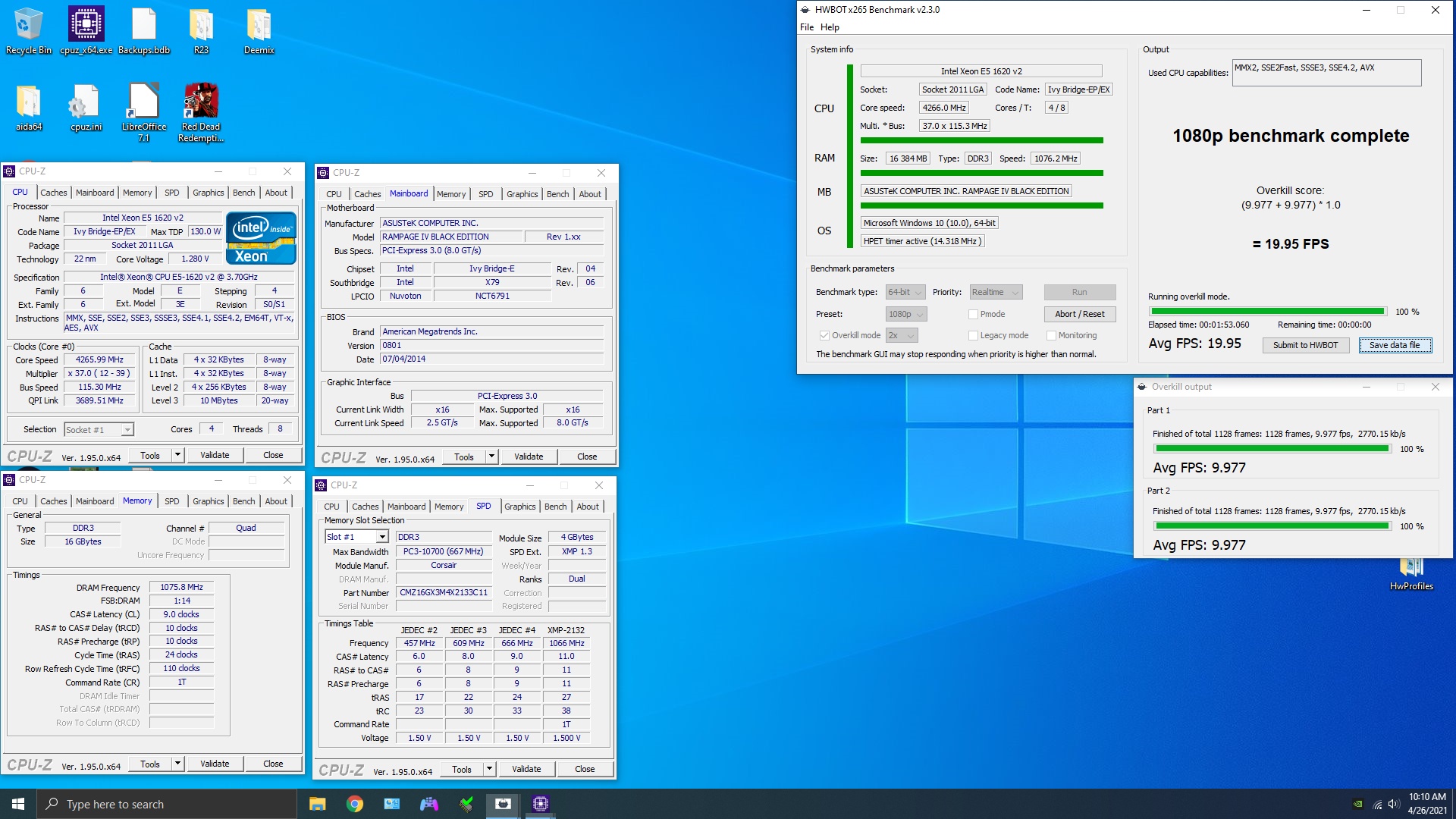Toggle the Overkill mode checkbox
1456x819 pixels.
click(x=824, y=335)
